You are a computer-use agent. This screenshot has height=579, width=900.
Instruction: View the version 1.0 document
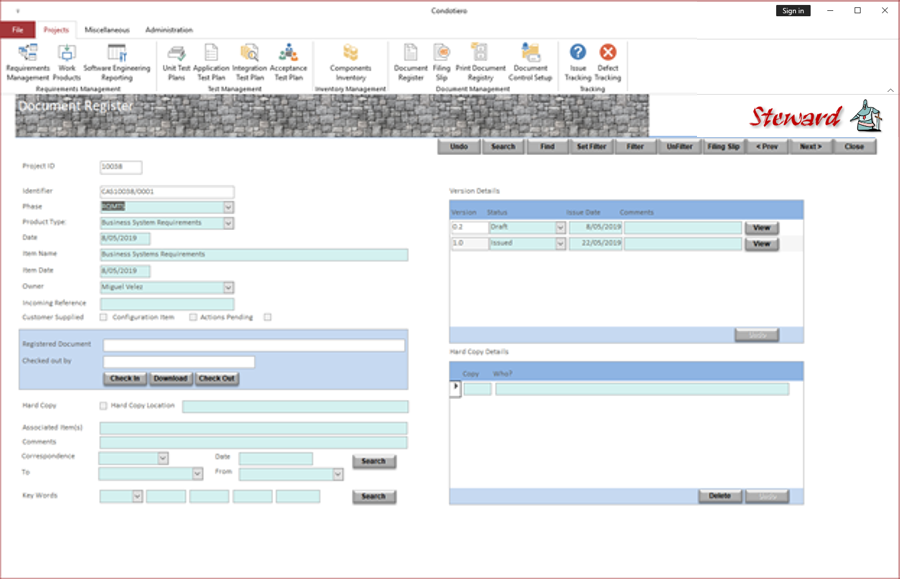[x=762, y=244]
